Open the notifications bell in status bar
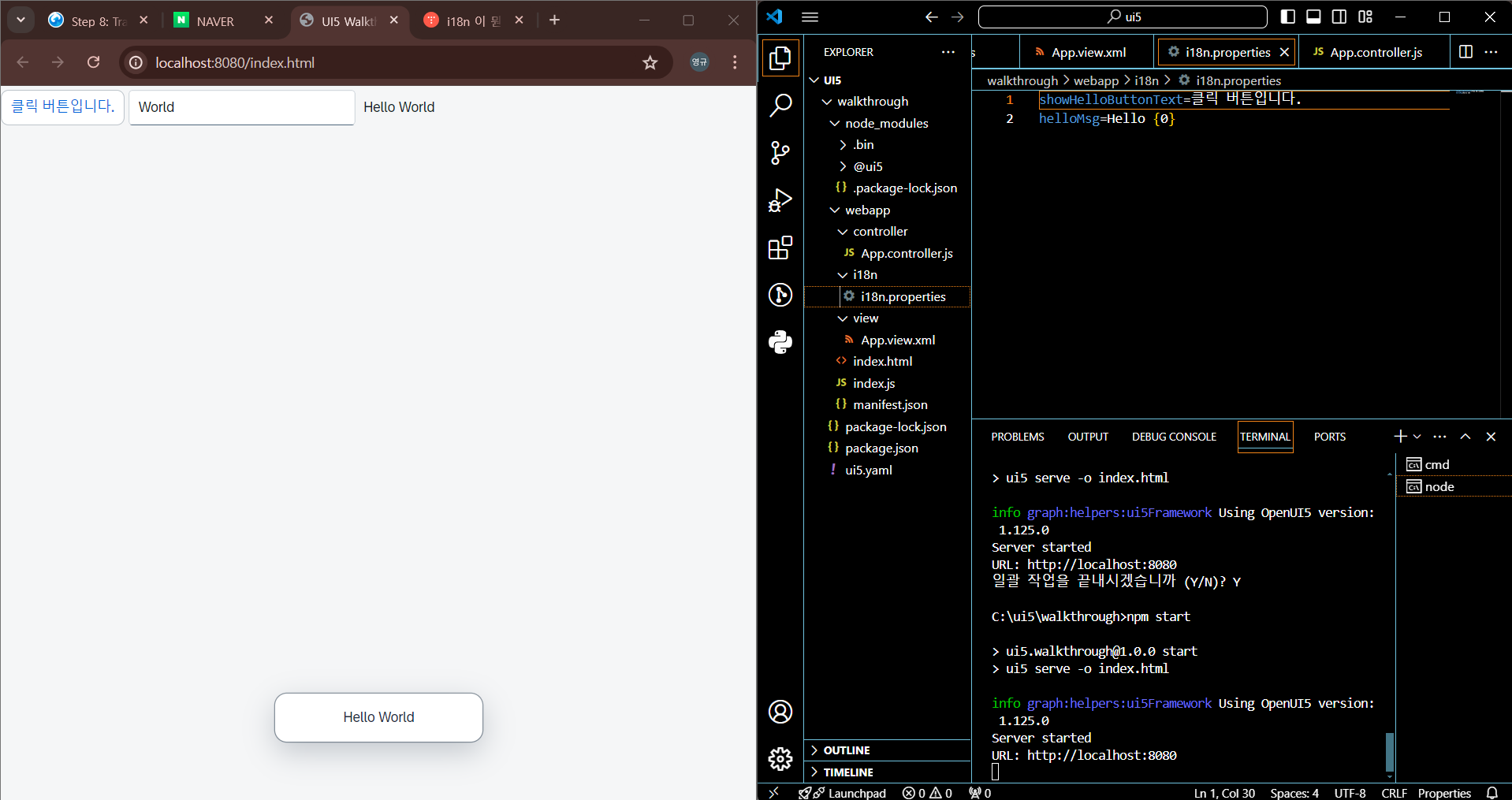The height and width of the screenshot is (800, 1512). (1492, 793)
